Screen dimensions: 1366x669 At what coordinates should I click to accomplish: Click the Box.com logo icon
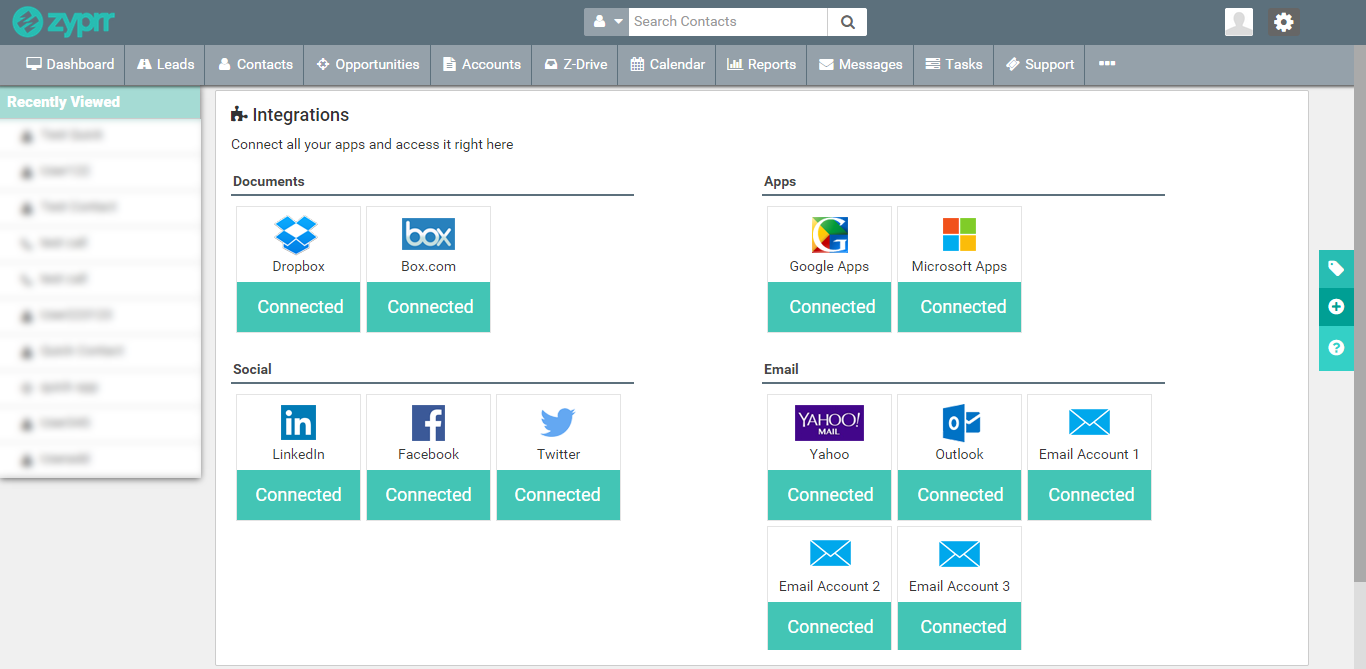[428, 234]
